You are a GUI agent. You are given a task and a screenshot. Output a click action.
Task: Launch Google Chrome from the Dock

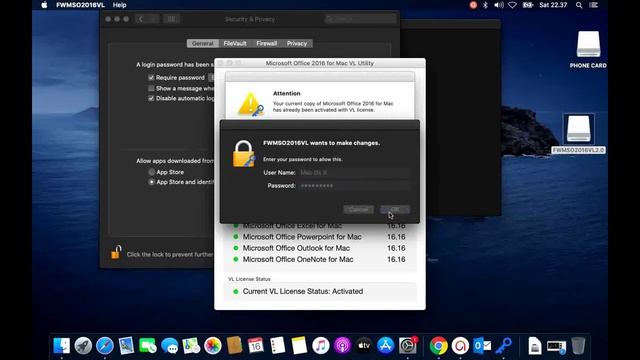(439, 346)
